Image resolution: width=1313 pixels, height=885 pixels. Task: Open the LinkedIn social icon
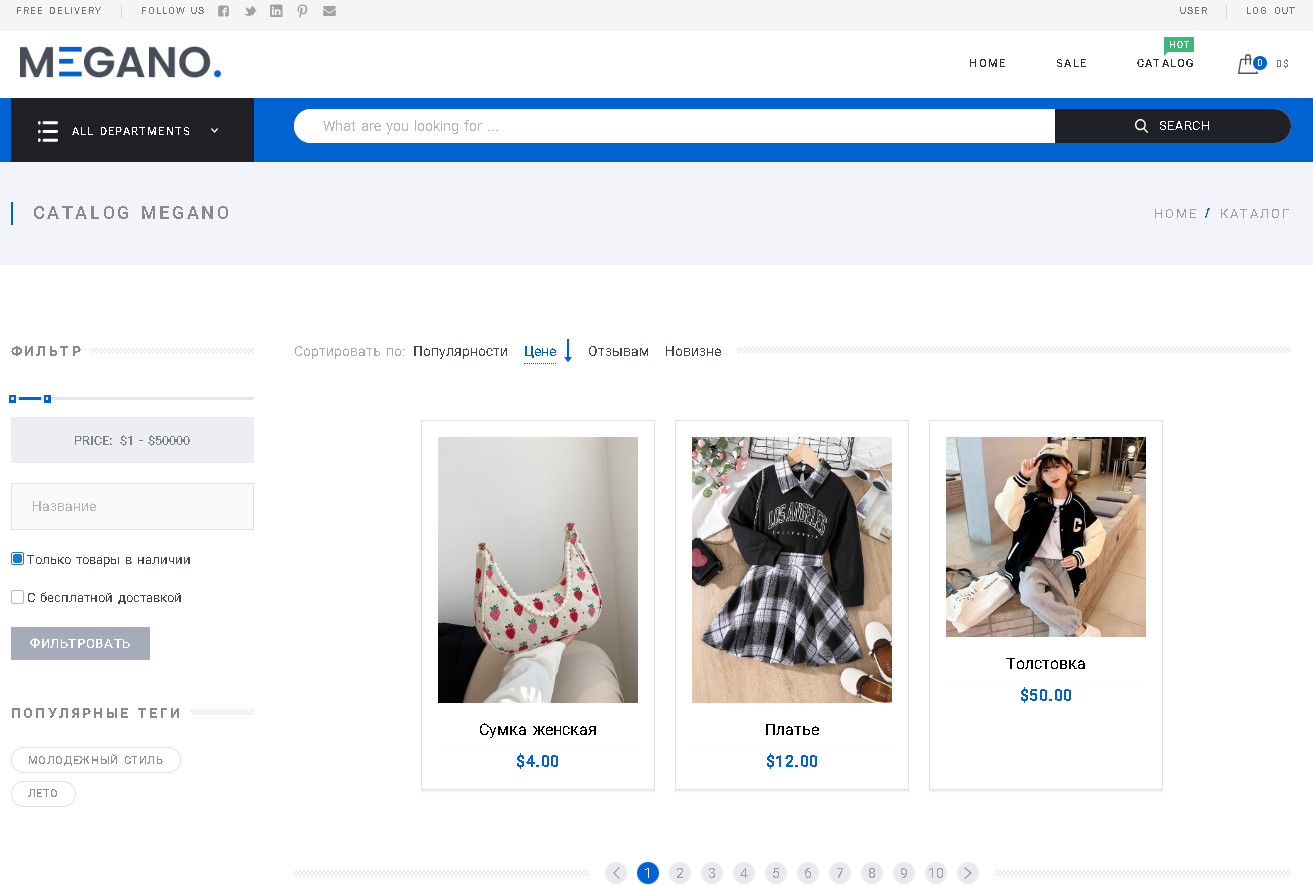pos(276,11)
